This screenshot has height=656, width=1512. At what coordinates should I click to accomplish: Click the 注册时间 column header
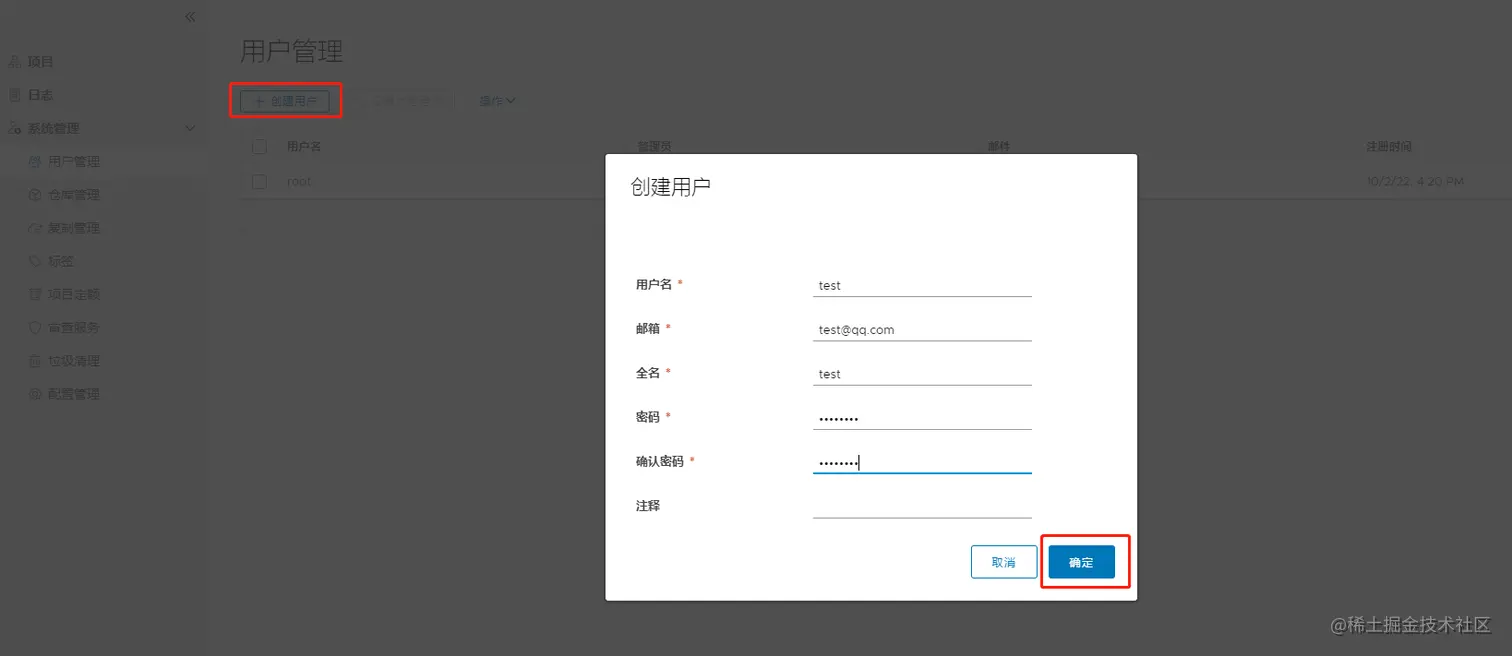click(x=1389, y=146)
